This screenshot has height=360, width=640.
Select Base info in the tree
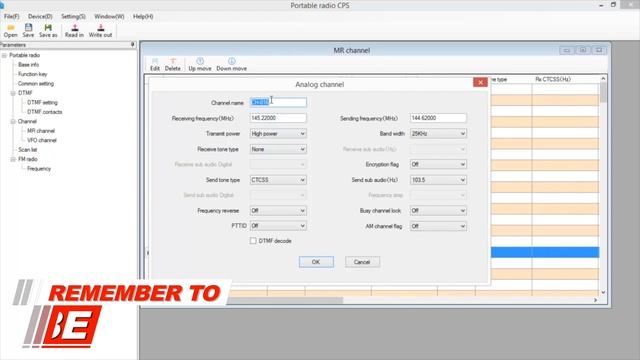tap(29, 64)
